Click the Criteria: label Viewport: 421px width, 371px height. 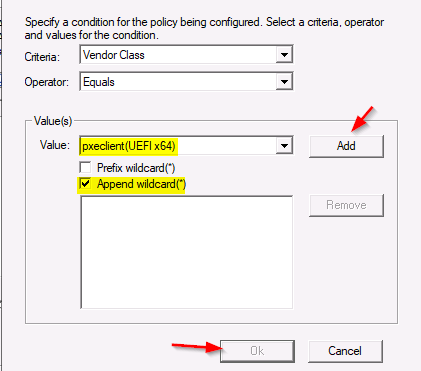(x=42, y=57)
